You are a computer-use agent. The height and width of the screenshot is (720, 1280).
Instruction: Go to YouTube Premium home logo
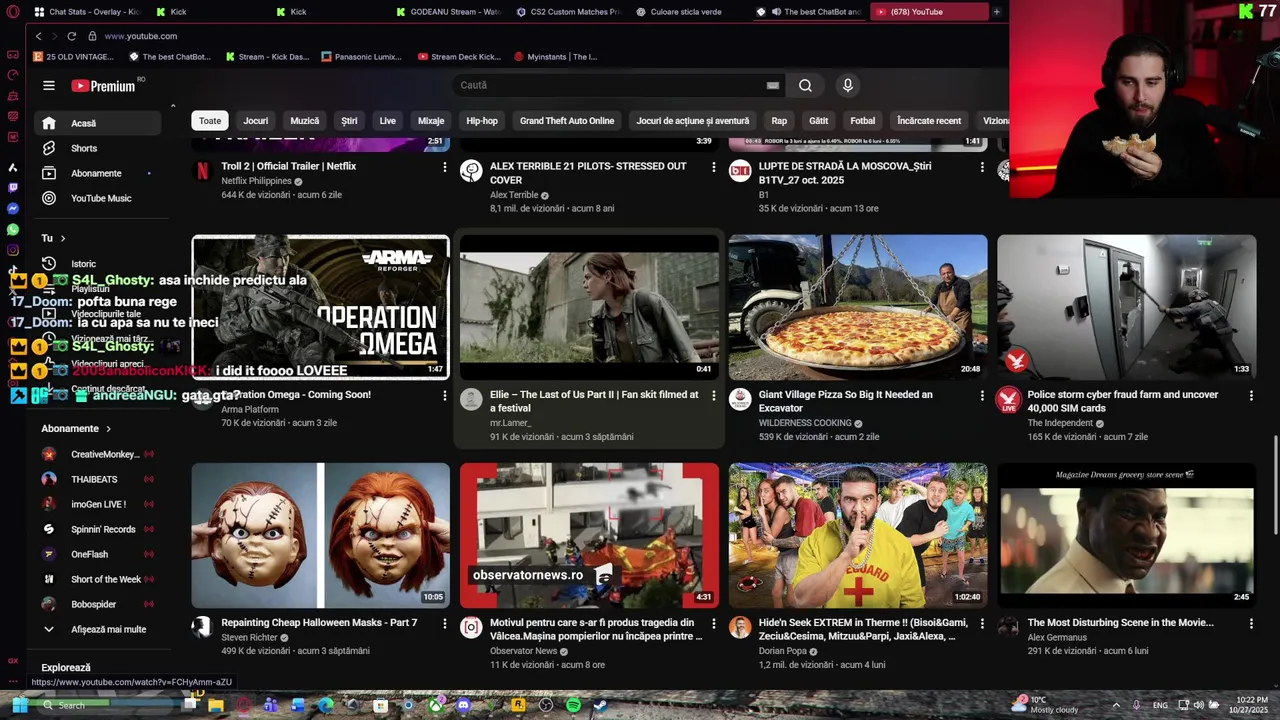(x=104, y=86)
